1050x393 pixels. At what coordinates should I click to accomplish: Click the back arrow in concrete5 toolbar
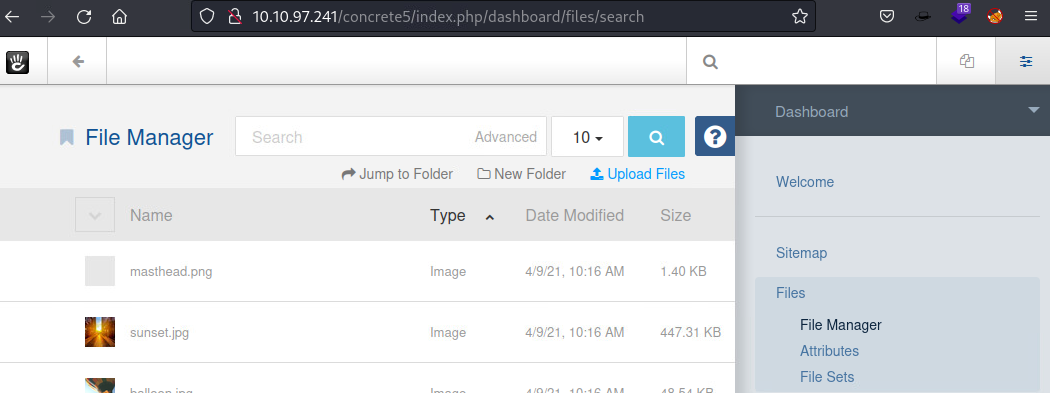point(78,62)
